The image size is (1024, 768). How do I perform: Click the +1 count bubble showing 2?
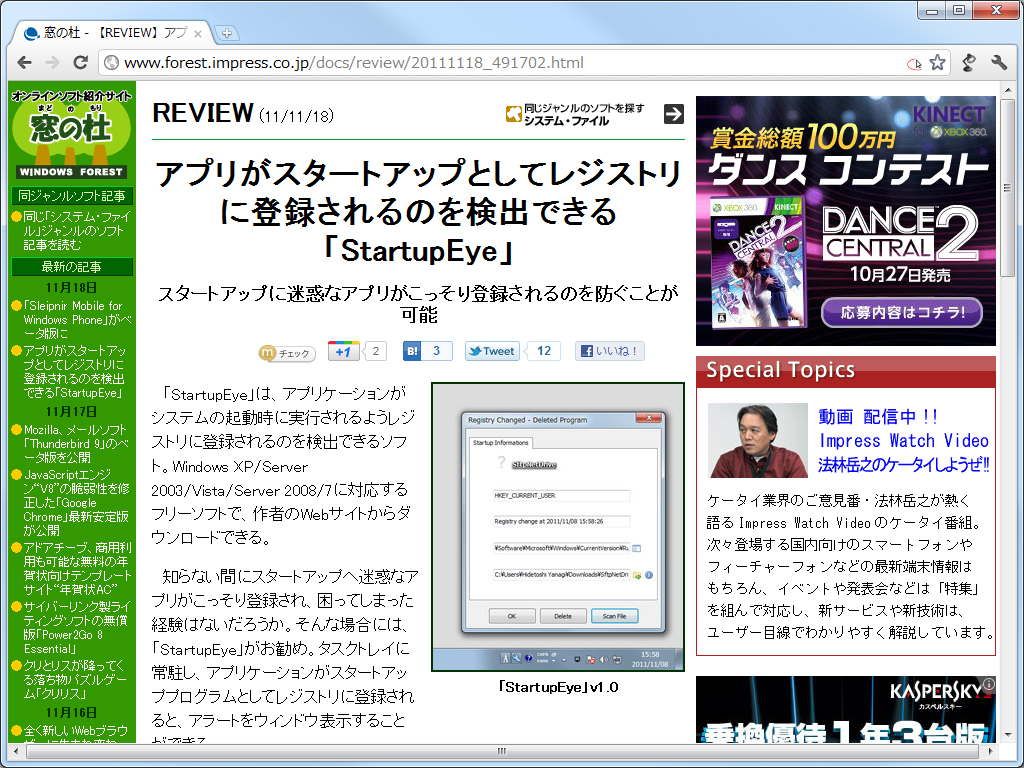coord(376,351)
